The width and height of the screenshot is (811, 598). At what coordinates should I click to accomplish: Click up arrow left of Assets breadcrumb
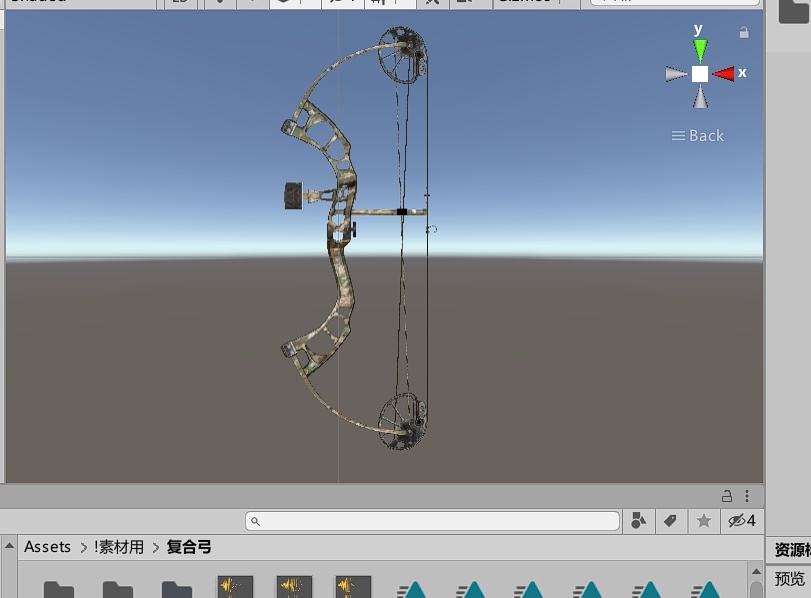(x=9, y=545)
